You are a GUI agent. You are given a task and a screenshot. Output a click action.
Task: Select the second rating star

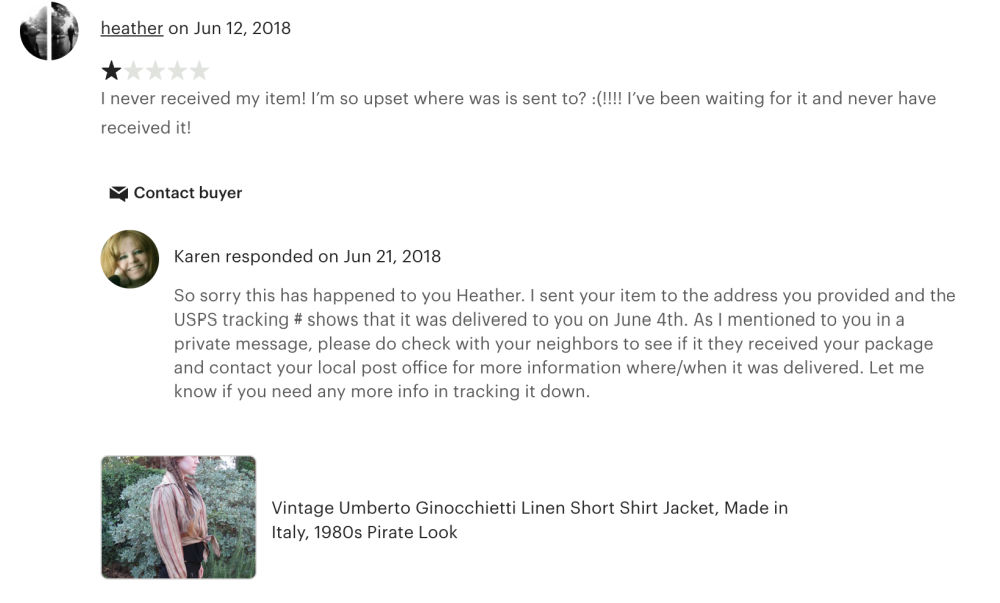(x=133, y=70)
